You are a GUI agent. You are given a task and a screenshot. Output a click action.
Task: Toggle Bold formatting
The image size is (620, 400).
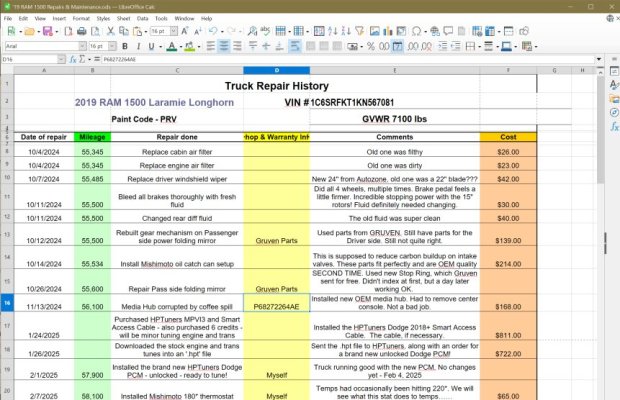tap(125, 46)
